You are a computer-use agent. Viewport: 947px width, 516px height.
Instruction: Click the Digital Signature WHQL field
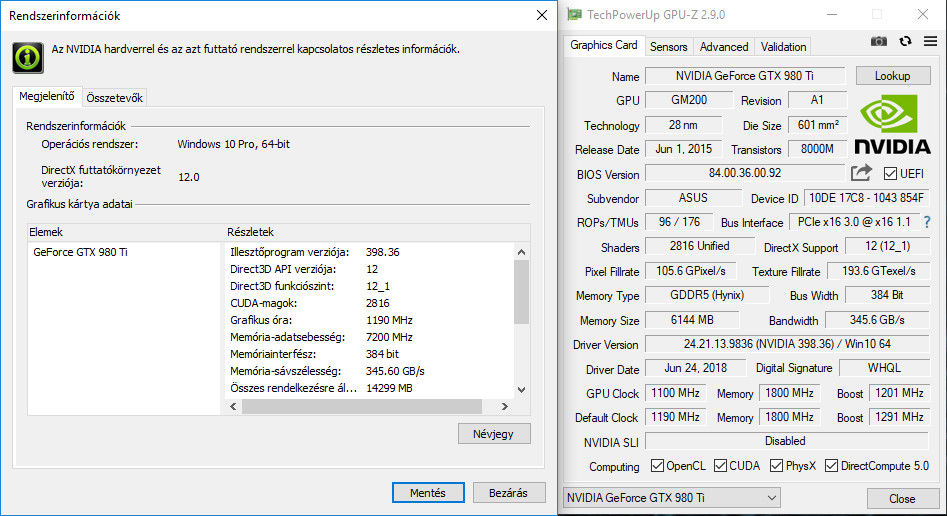[884, 368]
